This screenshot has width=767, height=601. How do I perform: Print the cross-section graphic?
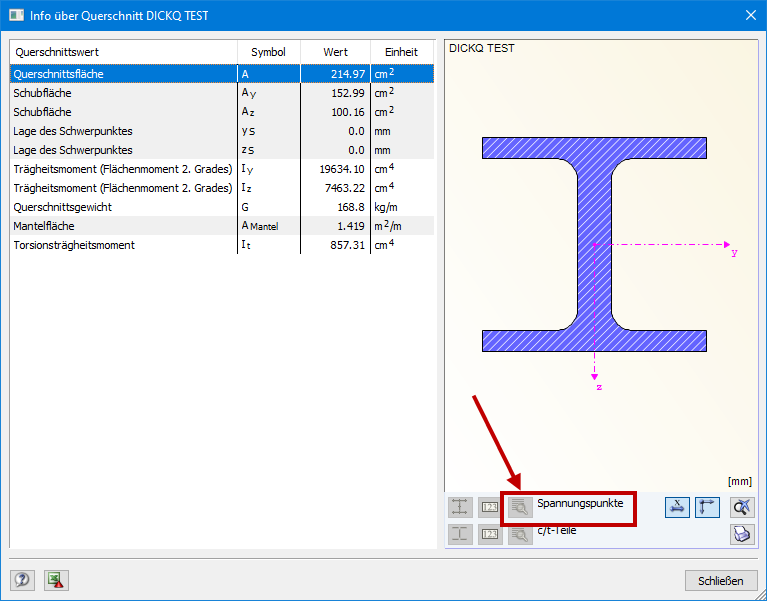click(742, 534)
